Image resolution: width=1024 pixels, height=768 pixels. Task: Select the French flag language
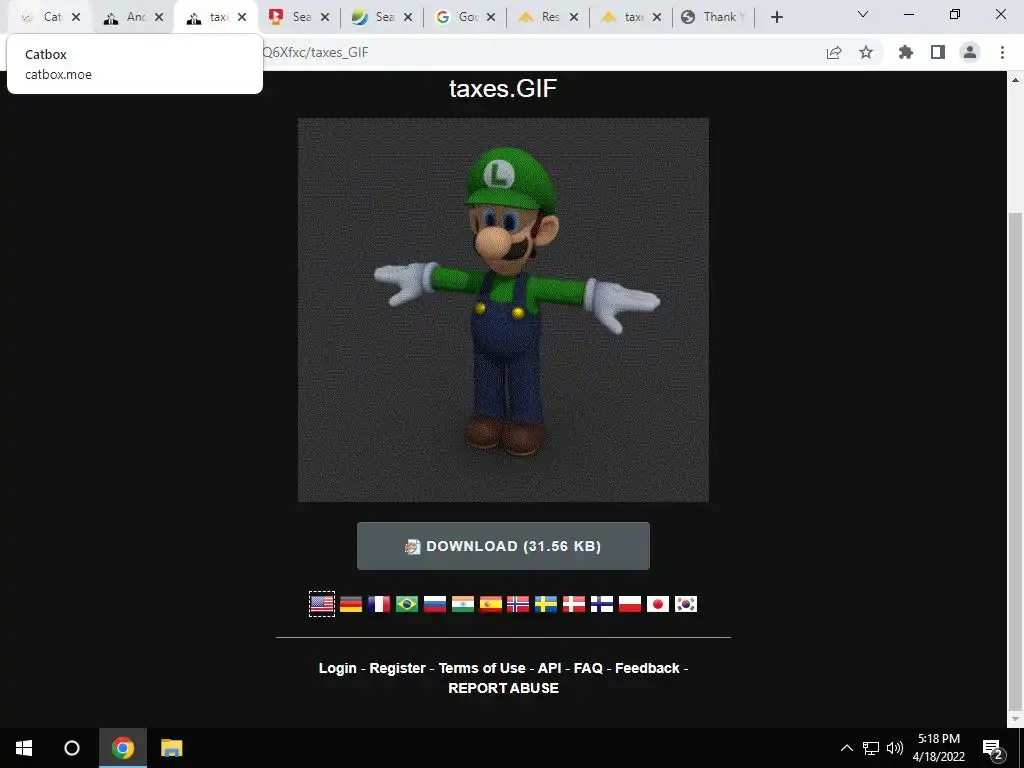[379, 604]
